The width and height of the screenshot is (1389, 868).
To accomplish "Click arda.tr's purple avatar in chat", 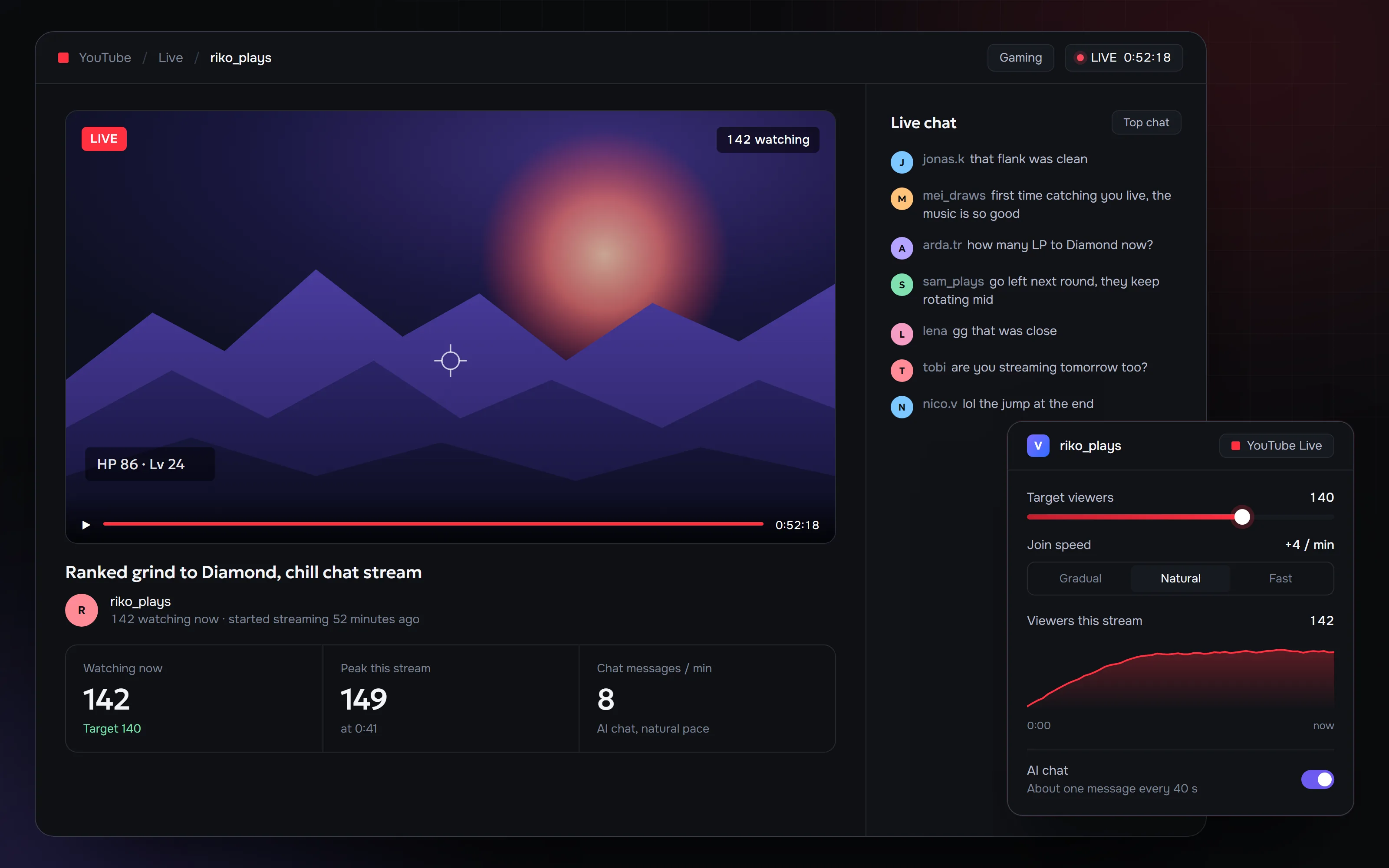I will pyautogui.click(x=902, y=248).
